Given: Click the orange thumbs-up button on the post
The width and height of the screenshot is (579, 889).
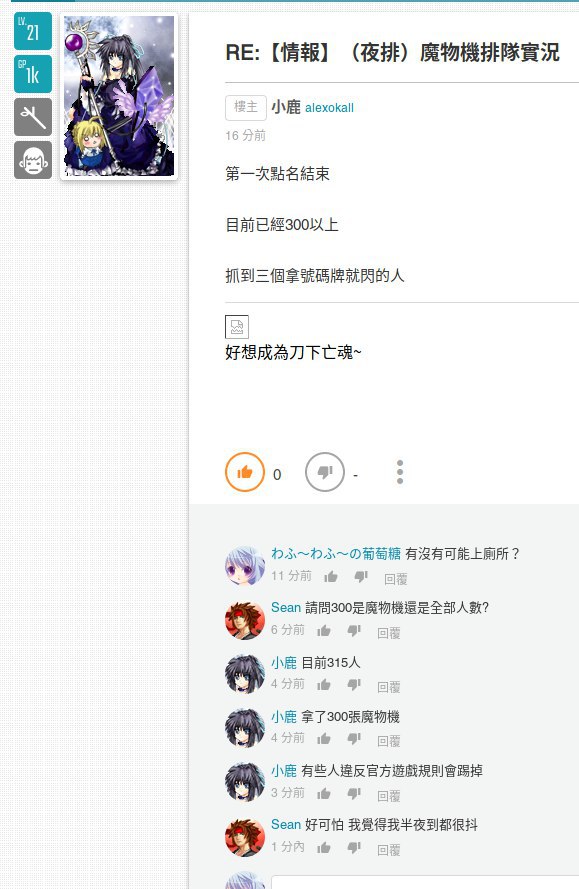Looking at the screenshot, I should point(245,472).
